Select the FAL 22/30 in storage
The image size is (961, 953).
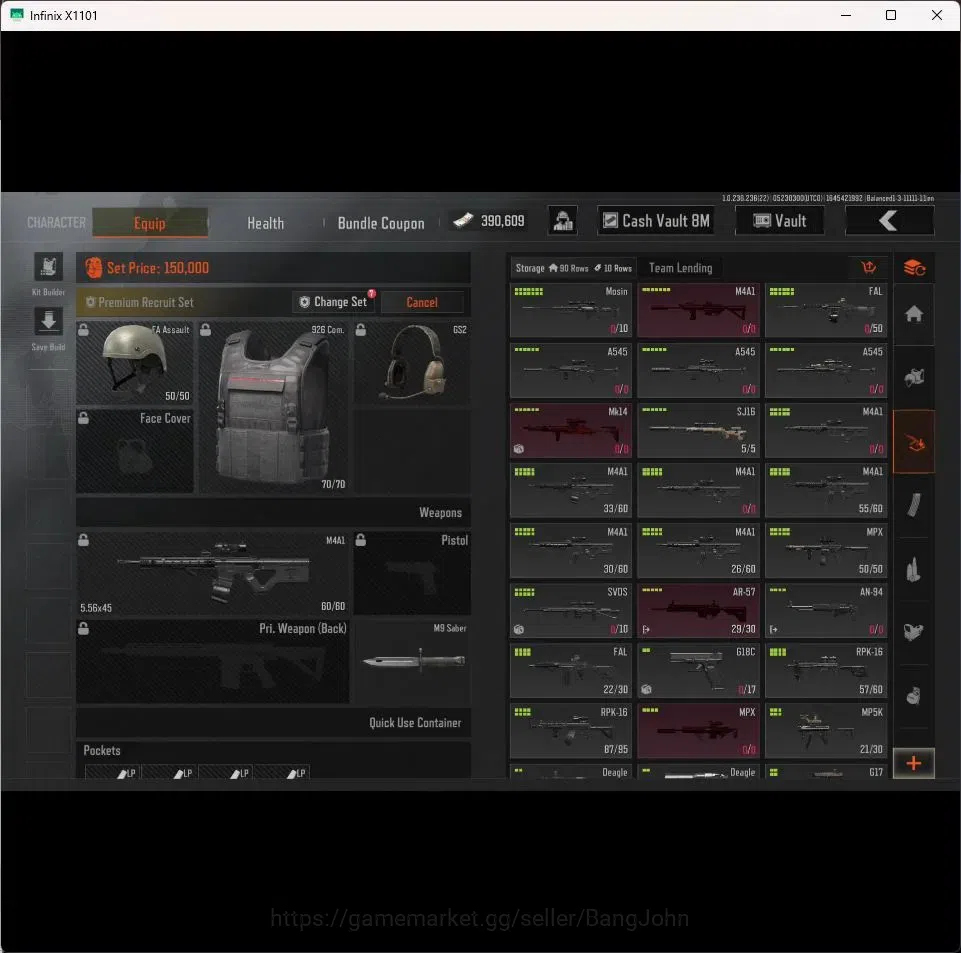click(571, 670)
